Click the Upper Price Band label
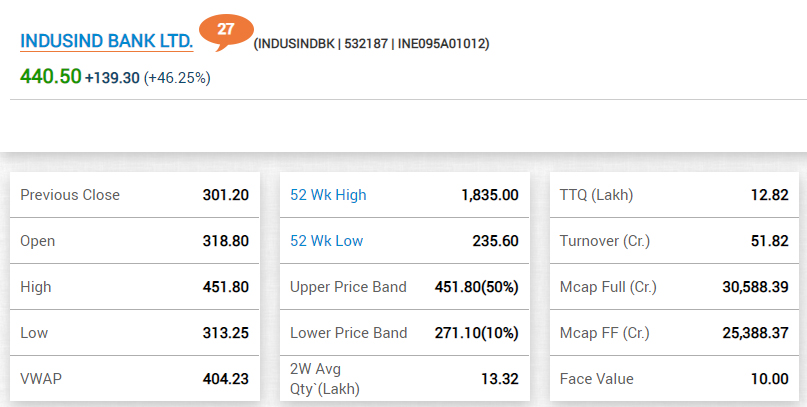807x407 pixels. click(x=348, y=287)
